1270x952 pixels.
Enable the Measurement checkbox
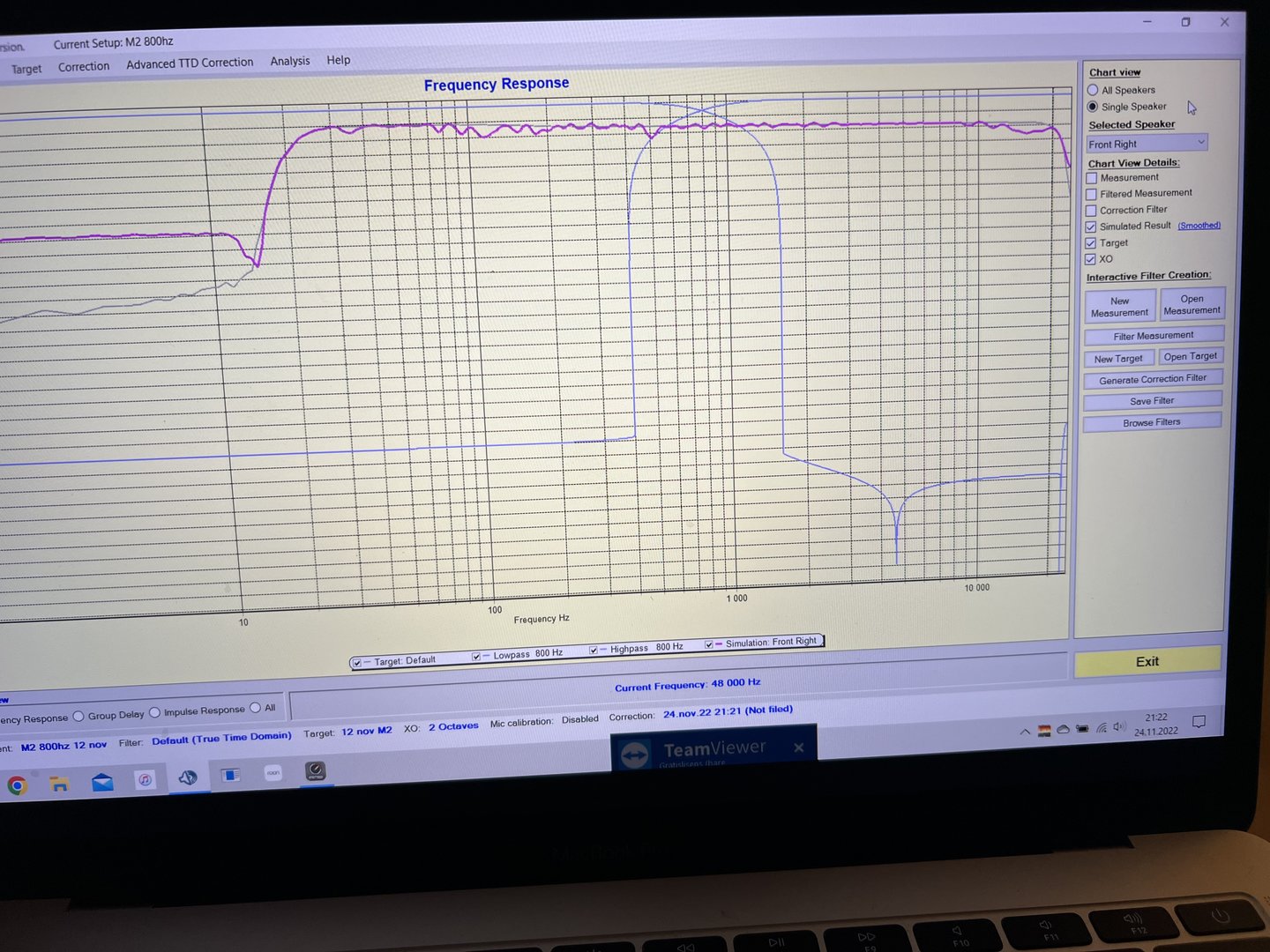coord(1092,178)
